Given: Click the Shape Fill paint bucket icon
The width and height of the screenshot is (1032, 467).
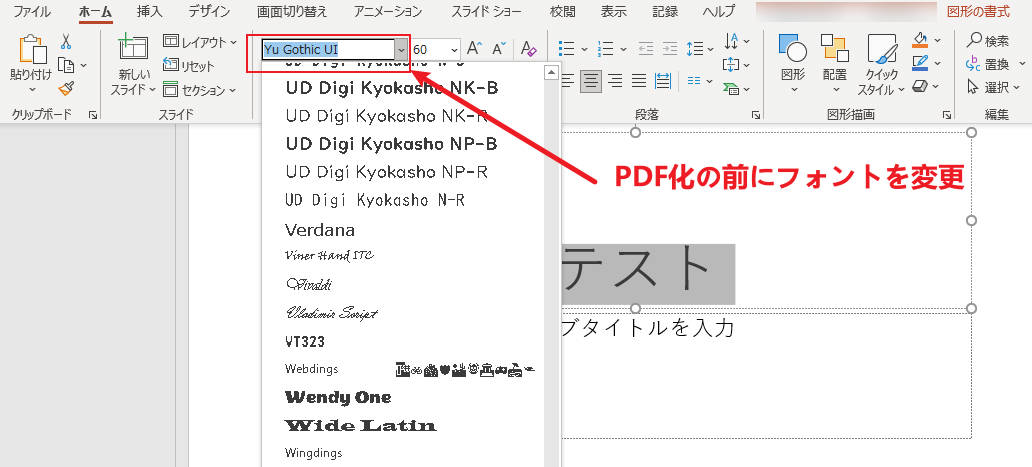Looking at the screenshot, I should pos(920,41).
